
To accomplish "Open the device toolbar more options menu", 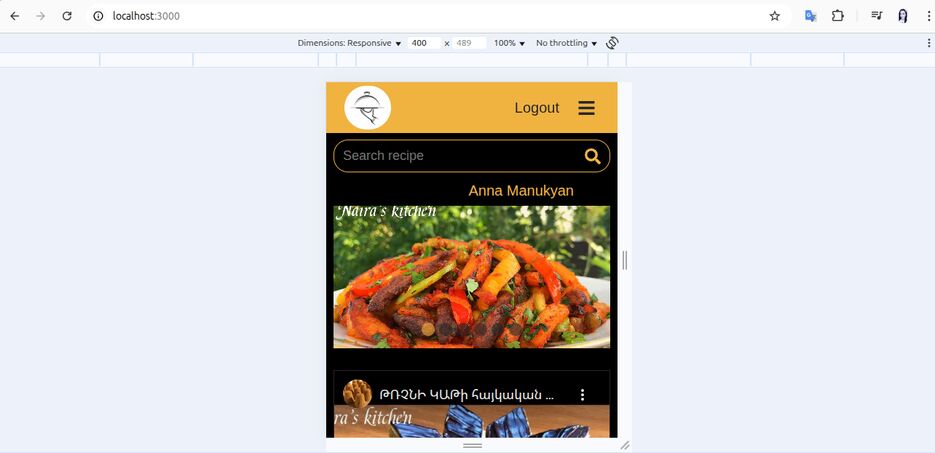I will [928, 43].
